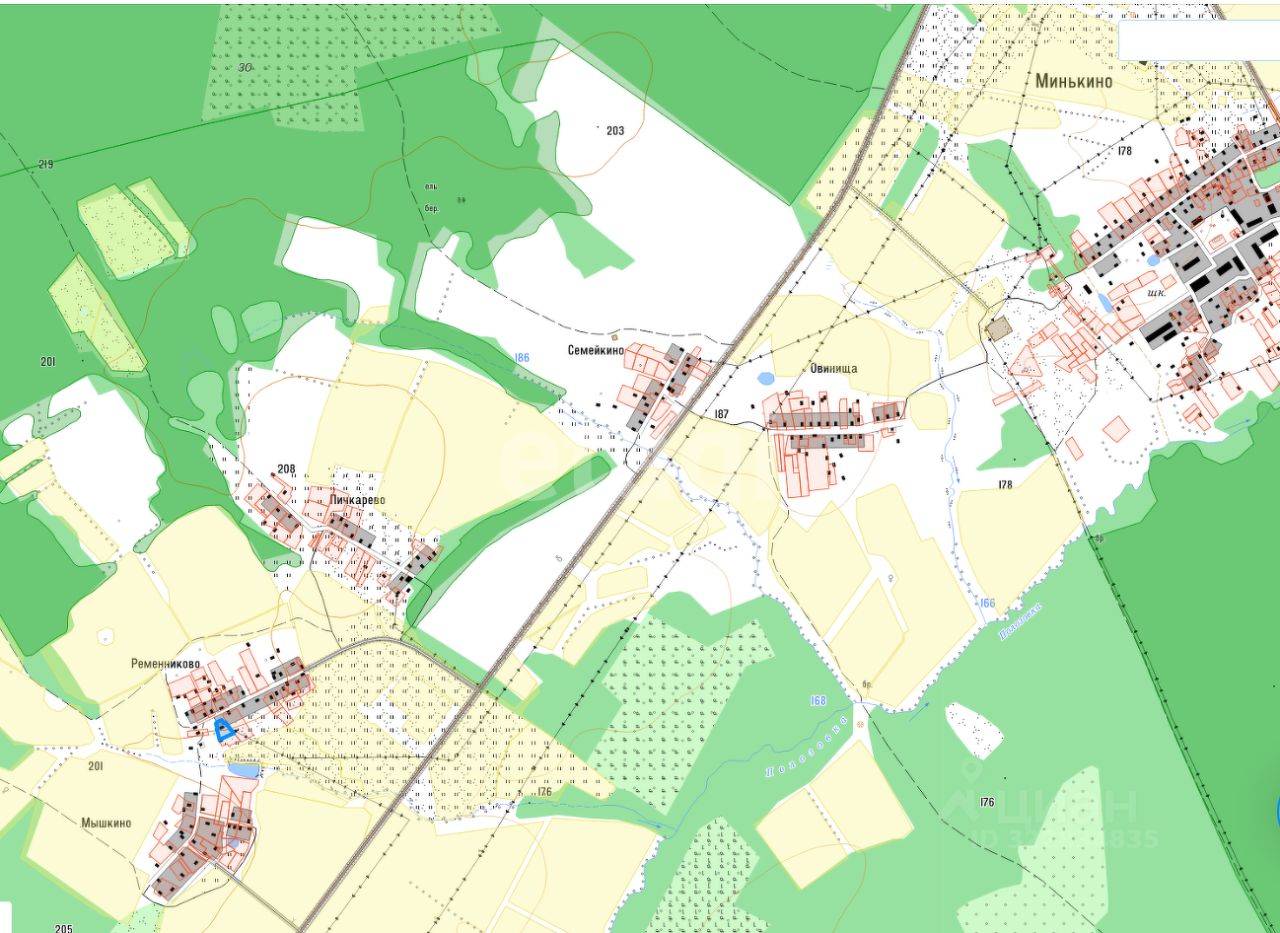Image resolution: width=1280 pixels, height=933 pixels.
Task: Select the elevation mark 208 above Пичкарево
Action: (x=287, y=468)
